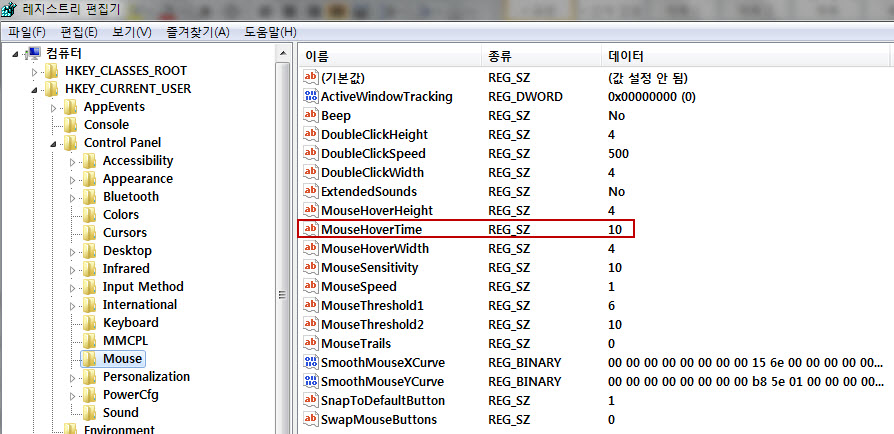Image resolution: width=894 pixels, height=434 pixels.
Task: Collapse the Control Panel tree node
Action: coord(51,143)
